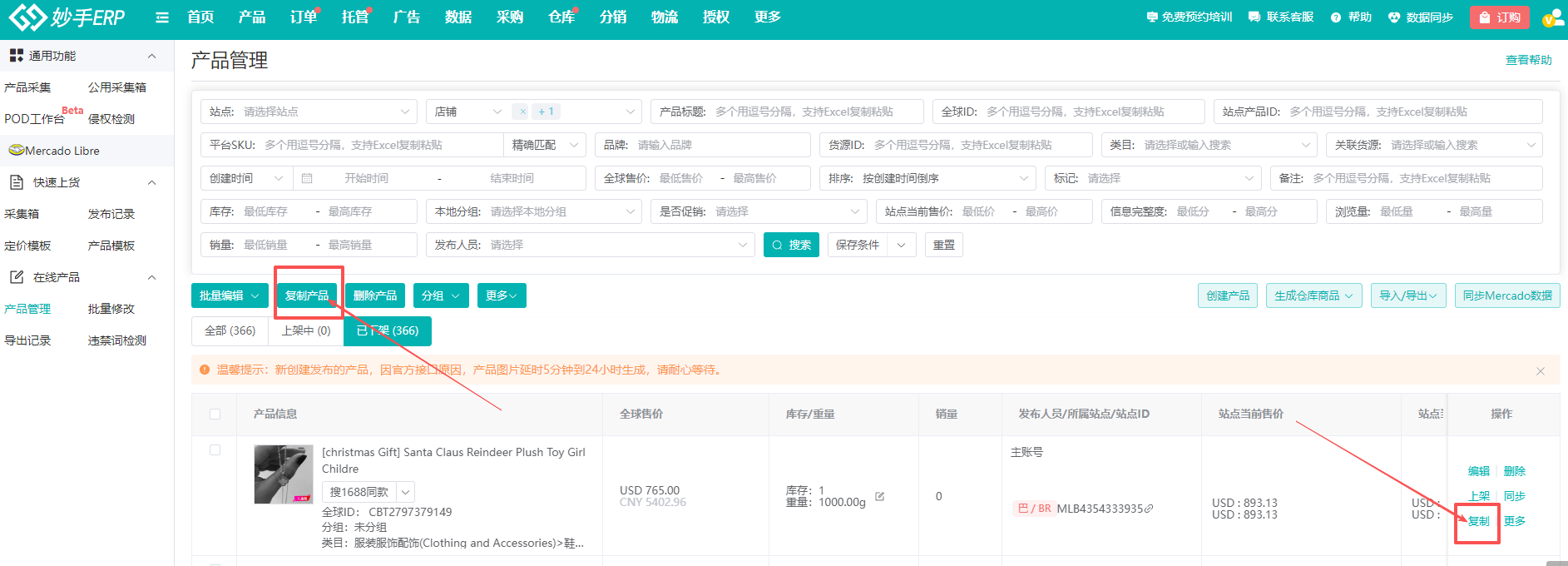Viewport: 1568px width, 566px height.
Task: Click the 复制产品 button
Action: [x=307, y=295]
